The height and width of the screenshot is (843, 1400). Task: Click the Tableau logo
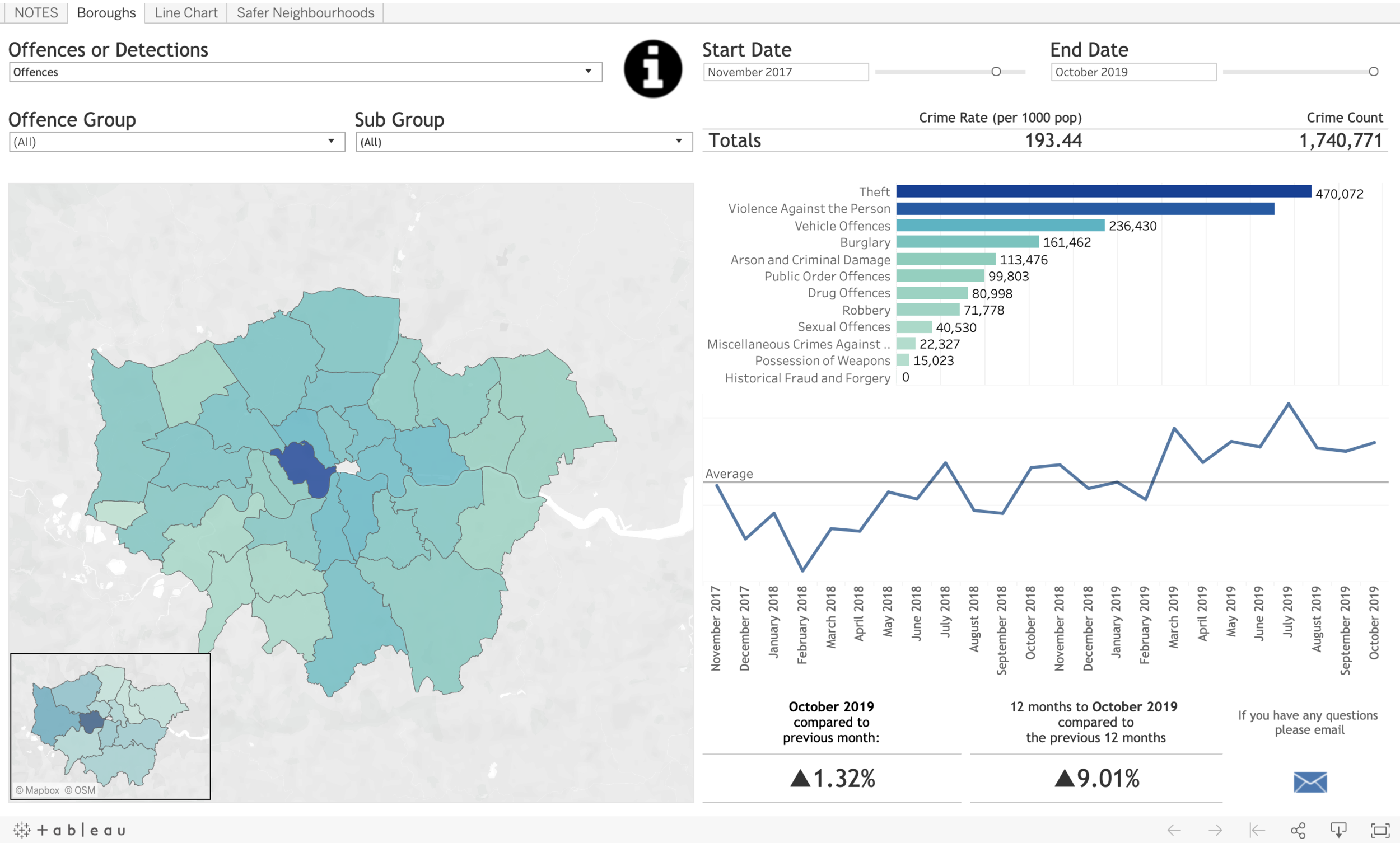pyautogui.click(x=69, y=830)
